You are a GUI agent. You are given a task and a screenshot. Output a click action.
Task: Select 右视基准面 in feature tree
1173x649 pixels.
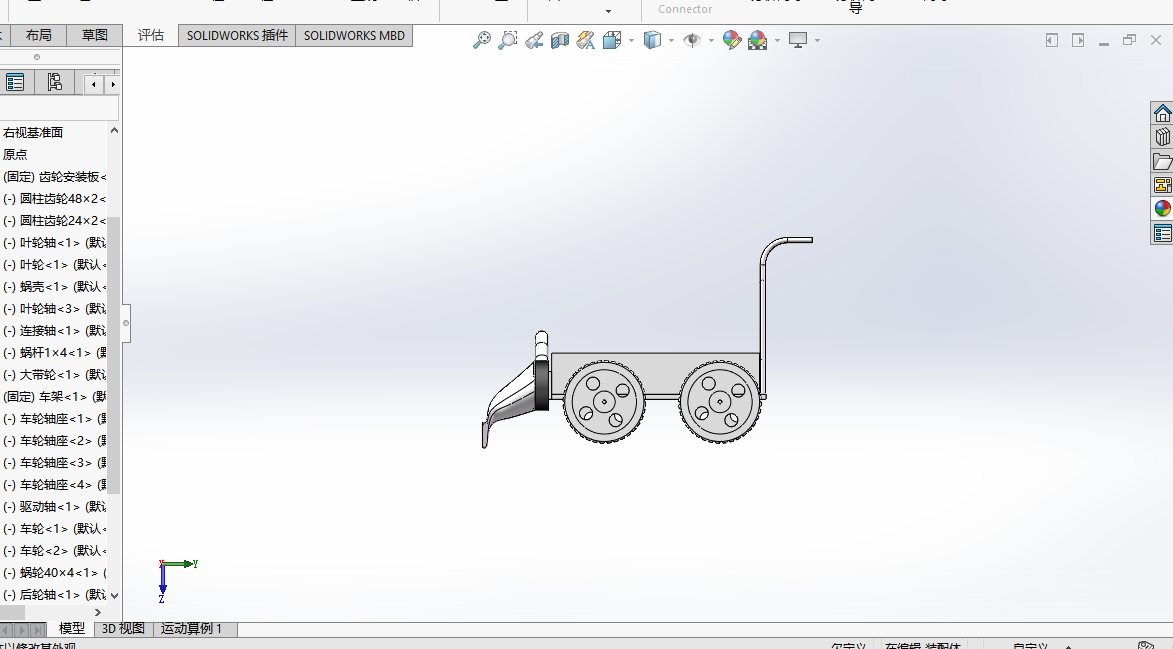(x=33, y=132)
